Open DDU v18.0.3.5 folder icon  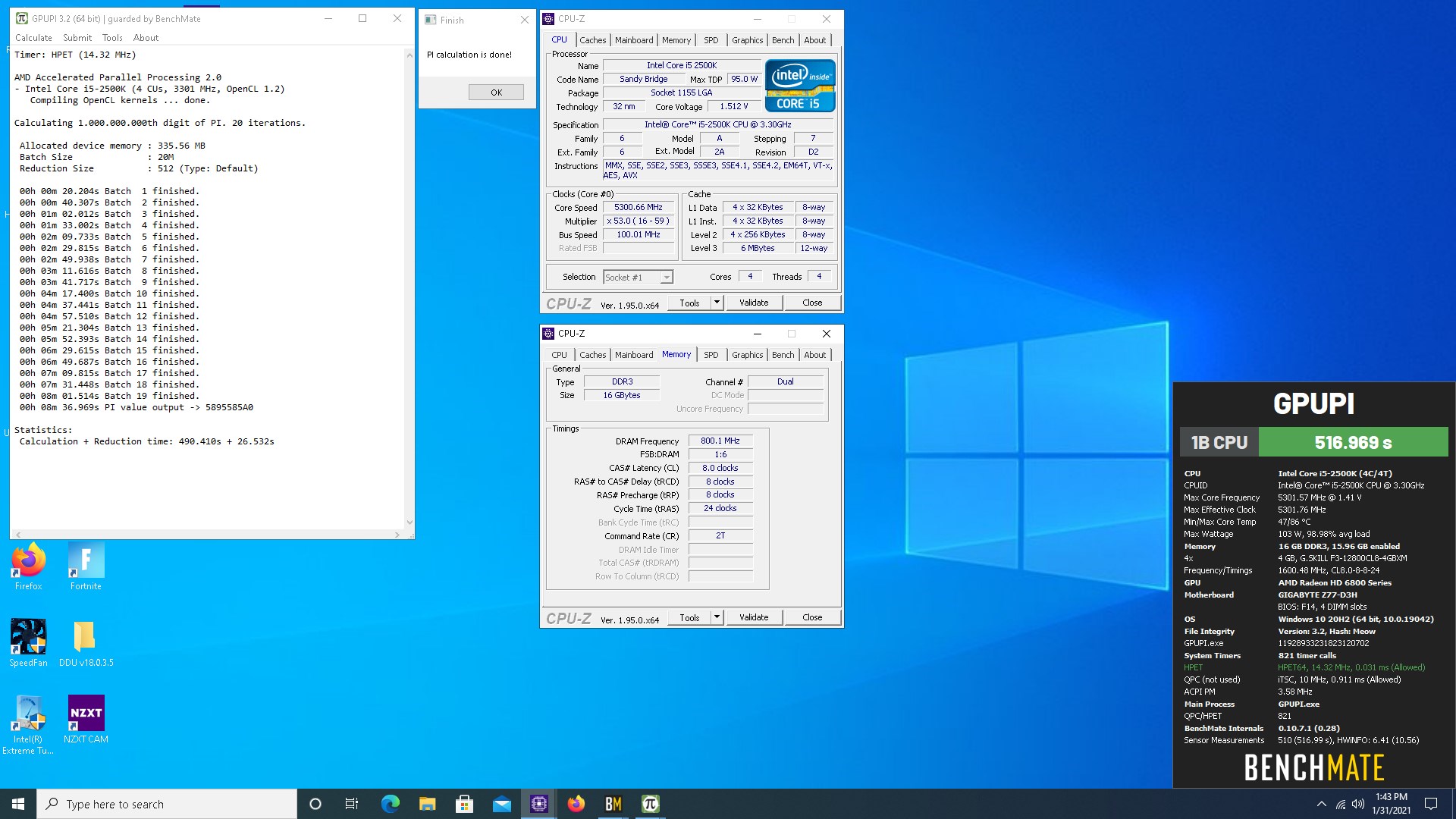(86, 642)
